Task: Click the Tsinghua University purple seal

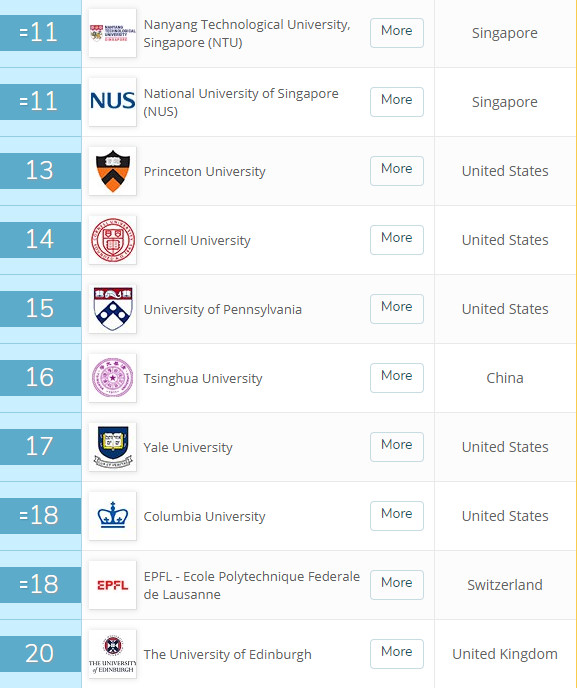Action: [112, 378]
